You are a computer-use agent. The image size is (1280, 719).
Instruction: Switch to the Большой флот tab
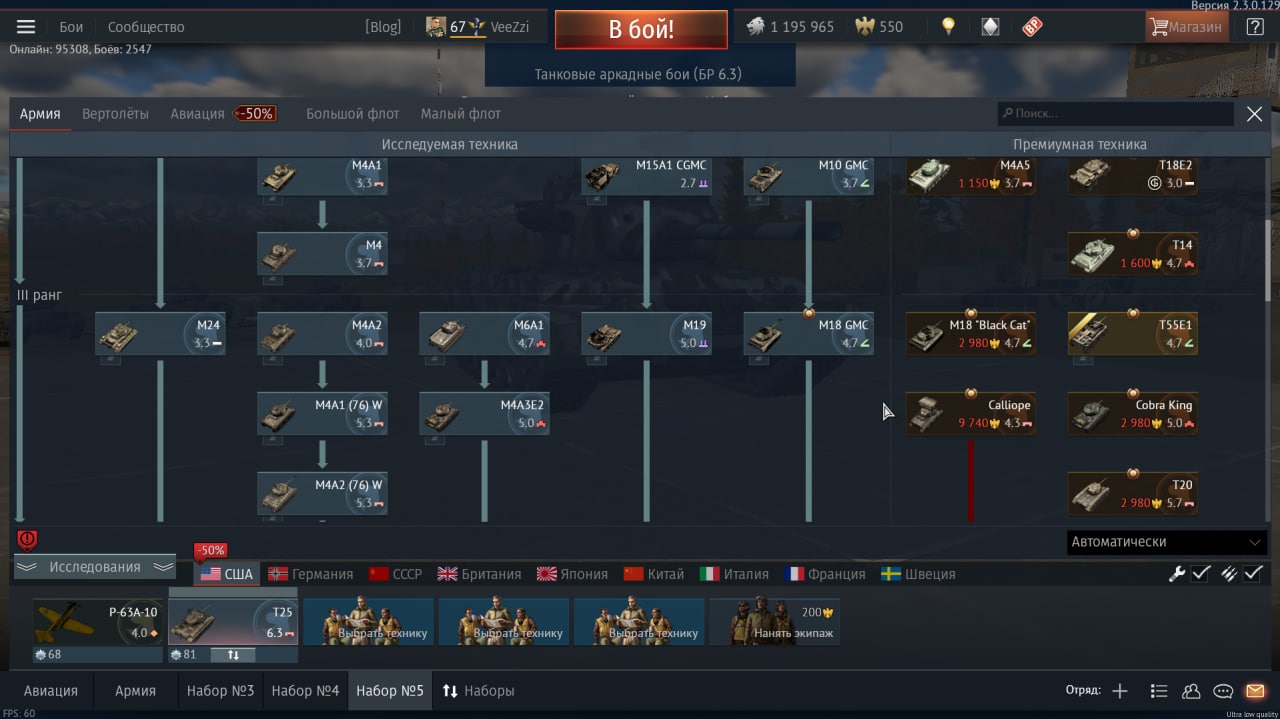(x=352, y=114)
